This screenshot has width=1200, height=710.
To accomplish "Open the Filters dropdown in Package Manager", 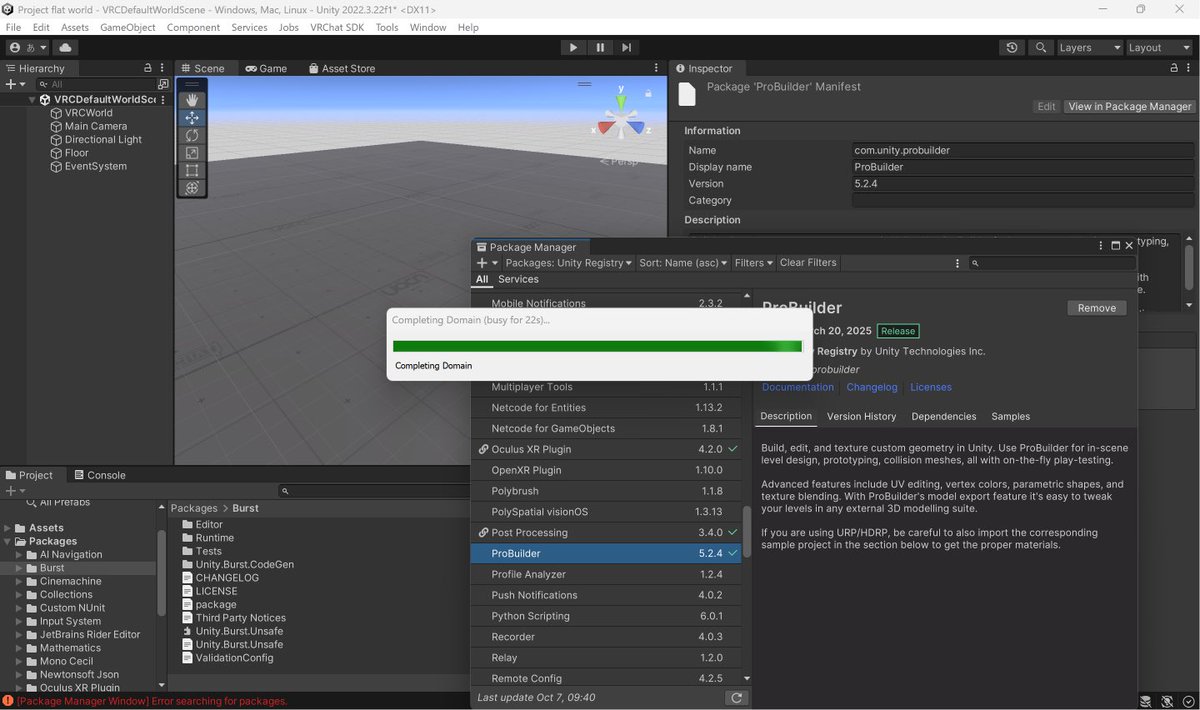I will coord(754,263).
